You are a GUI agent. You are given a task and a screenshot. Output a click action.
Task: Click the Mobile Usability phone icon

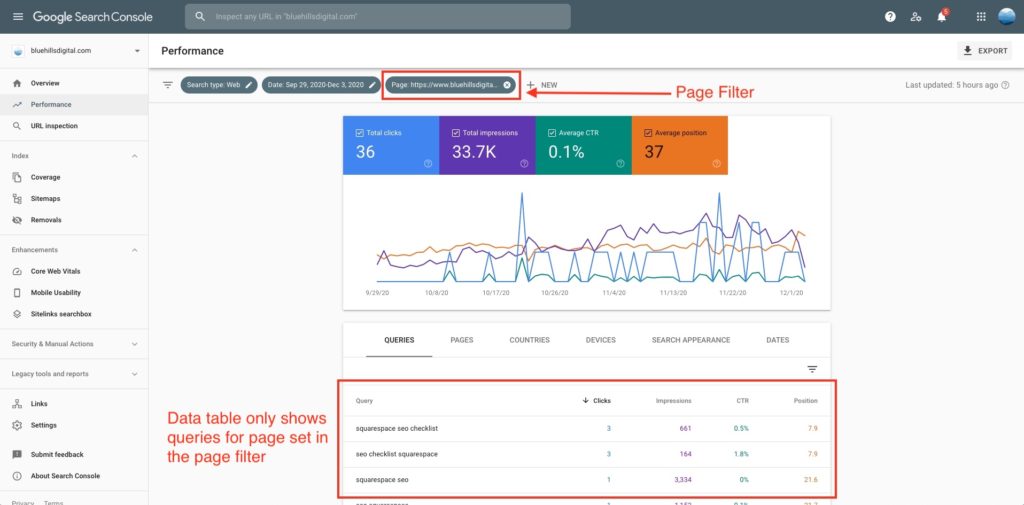click(x=17, y=293)
